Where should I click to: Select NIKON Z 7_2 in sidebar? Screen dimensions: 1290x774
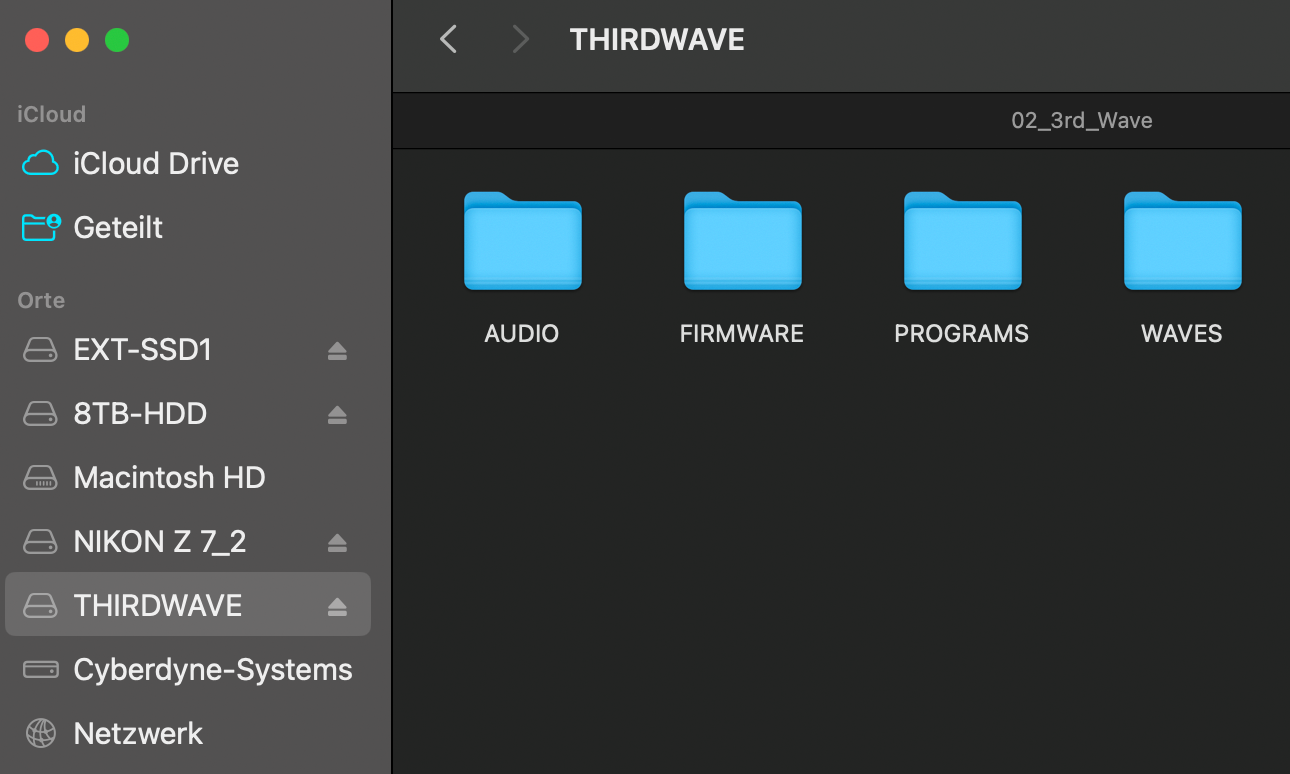(188, 542)
